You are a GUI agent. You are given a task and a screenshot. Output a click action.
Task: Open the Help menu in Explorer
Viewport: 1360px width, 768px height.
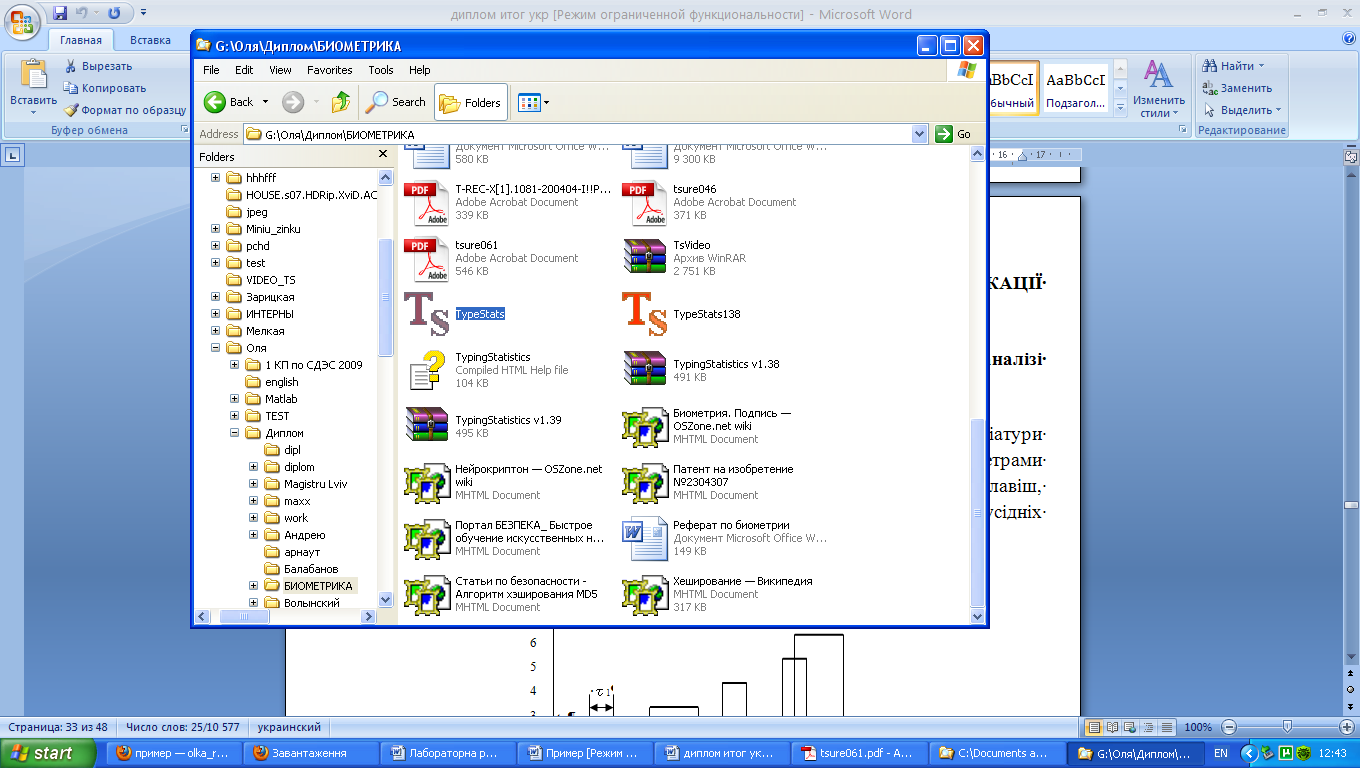[x=420, y=70]
